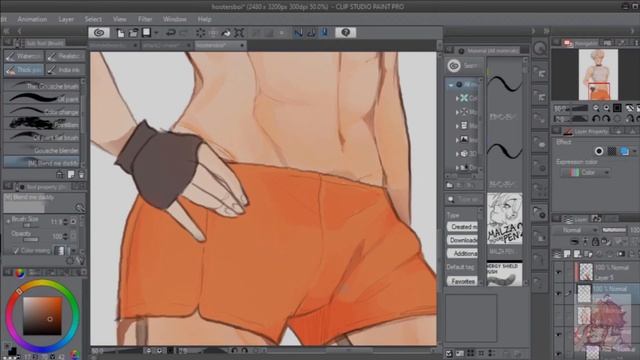Expand the Manga material folder

pyautogui.click(x=457, y=126)
